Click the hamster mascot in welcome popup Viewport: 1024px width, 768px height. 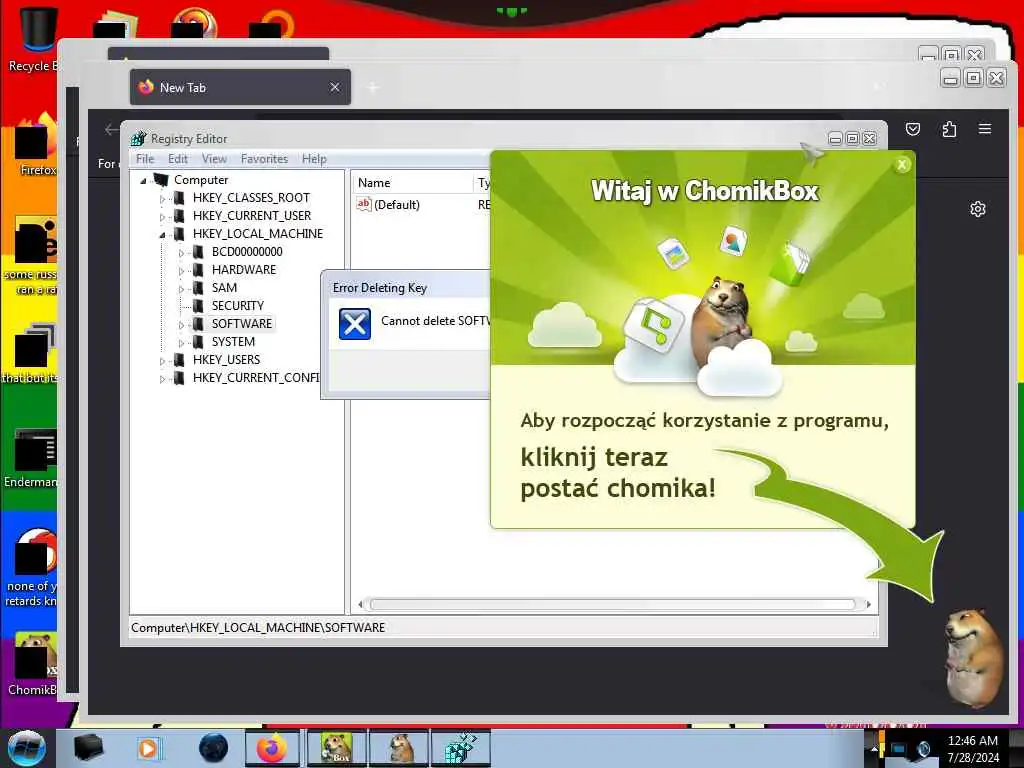[x=722, y=320]
